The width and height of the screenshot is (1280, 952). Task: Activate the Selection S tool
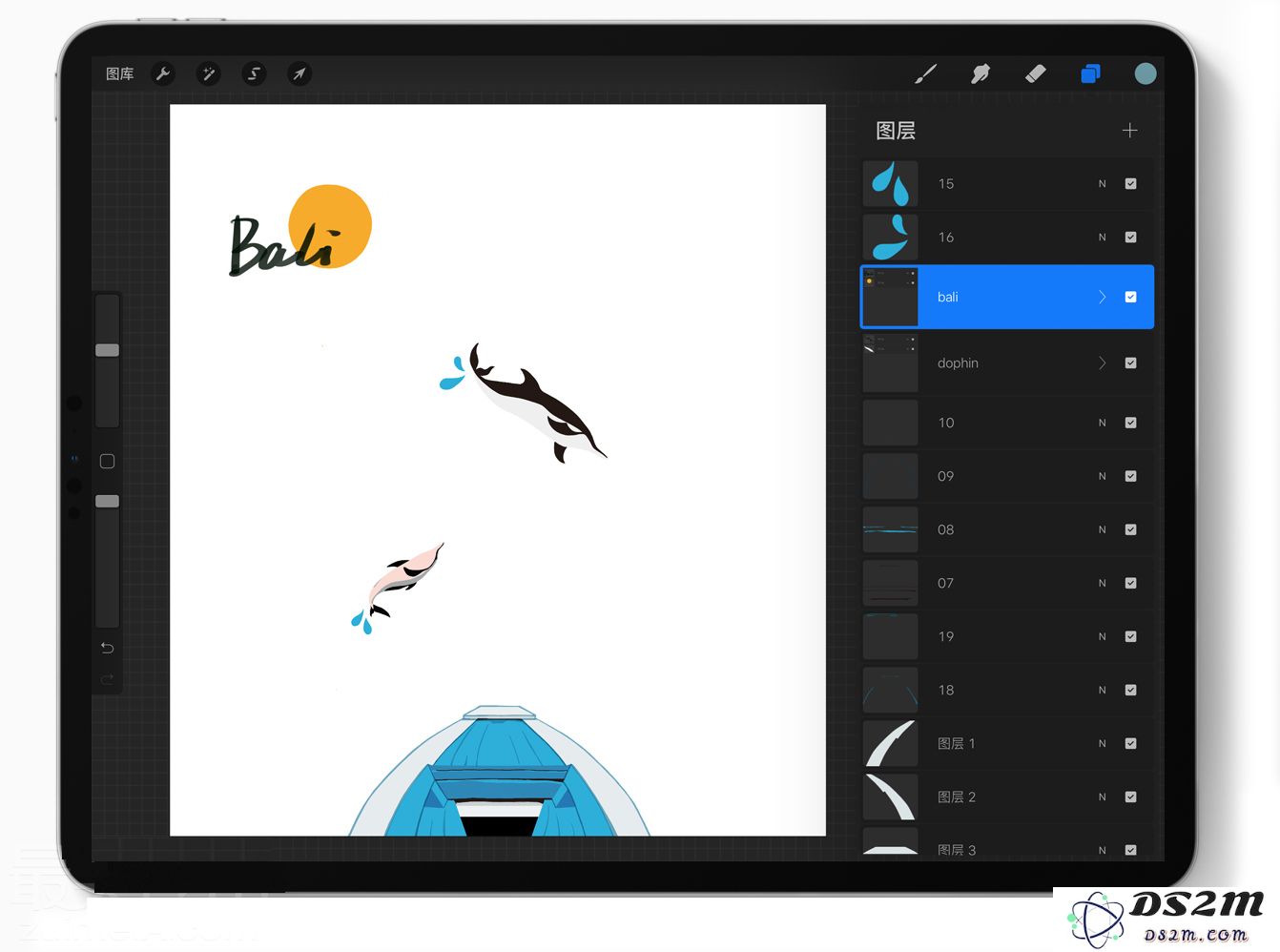[254, 73]
